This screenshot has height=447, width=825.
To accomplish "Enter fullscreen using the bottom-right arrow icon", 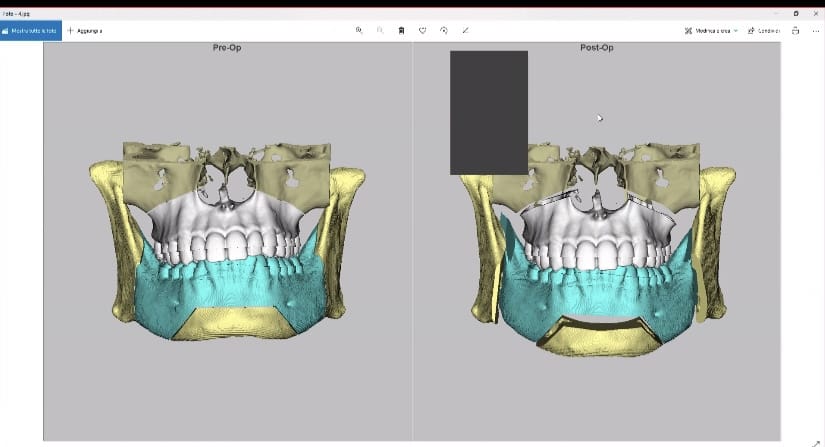I will pos(814,431).
